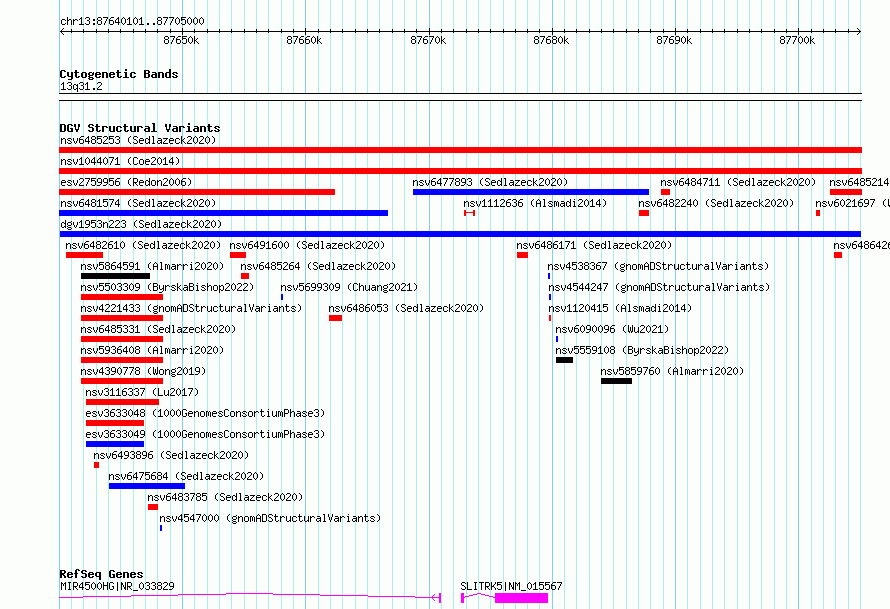Screen dimensions: 890x609
Task: Click the Cytogenetic Bands track heading
Action: point(119,74)
